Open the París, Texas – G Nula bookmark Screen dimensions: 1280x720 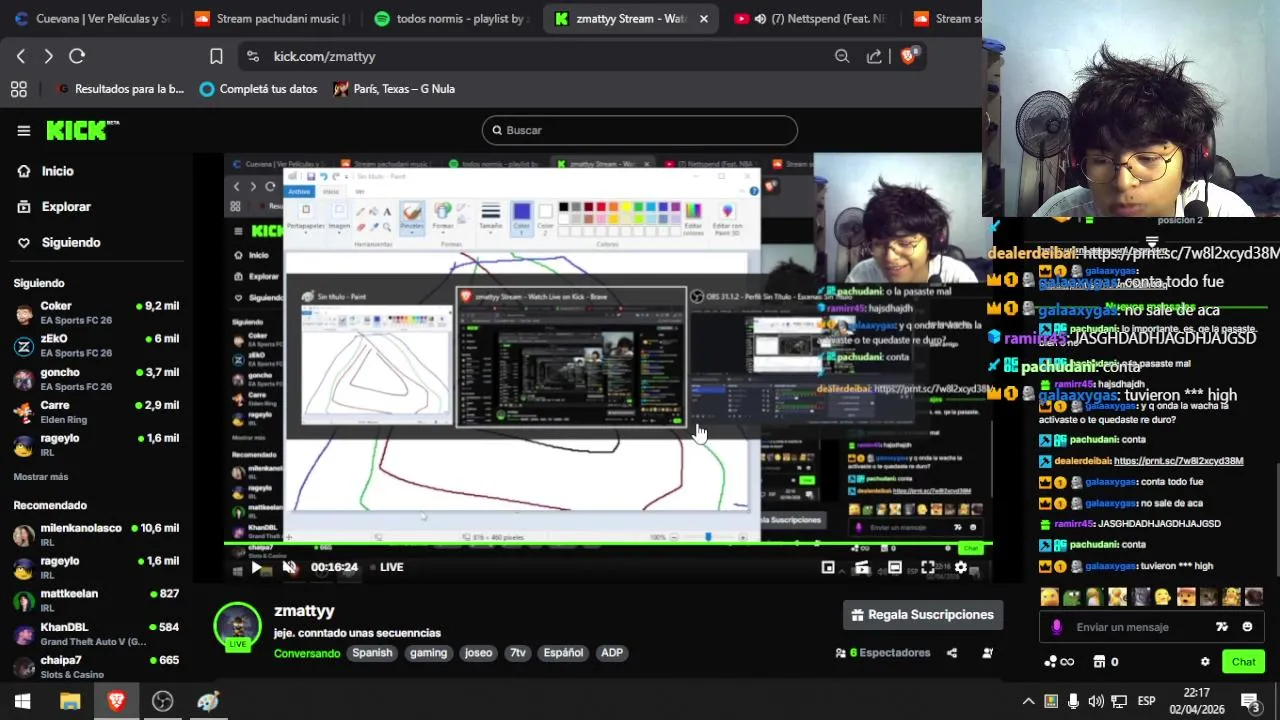[394, 89]
